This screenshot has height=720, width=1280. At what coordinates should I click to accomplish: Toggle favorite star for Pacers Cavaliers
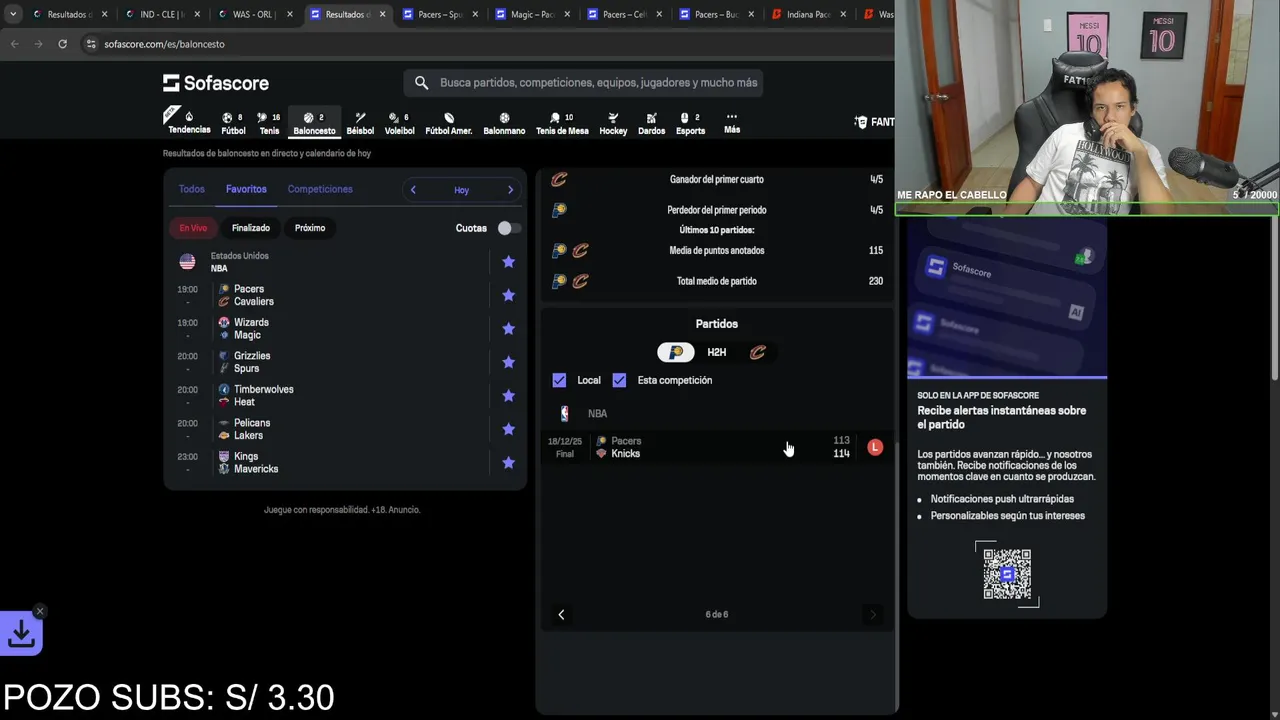click(508, 295)
